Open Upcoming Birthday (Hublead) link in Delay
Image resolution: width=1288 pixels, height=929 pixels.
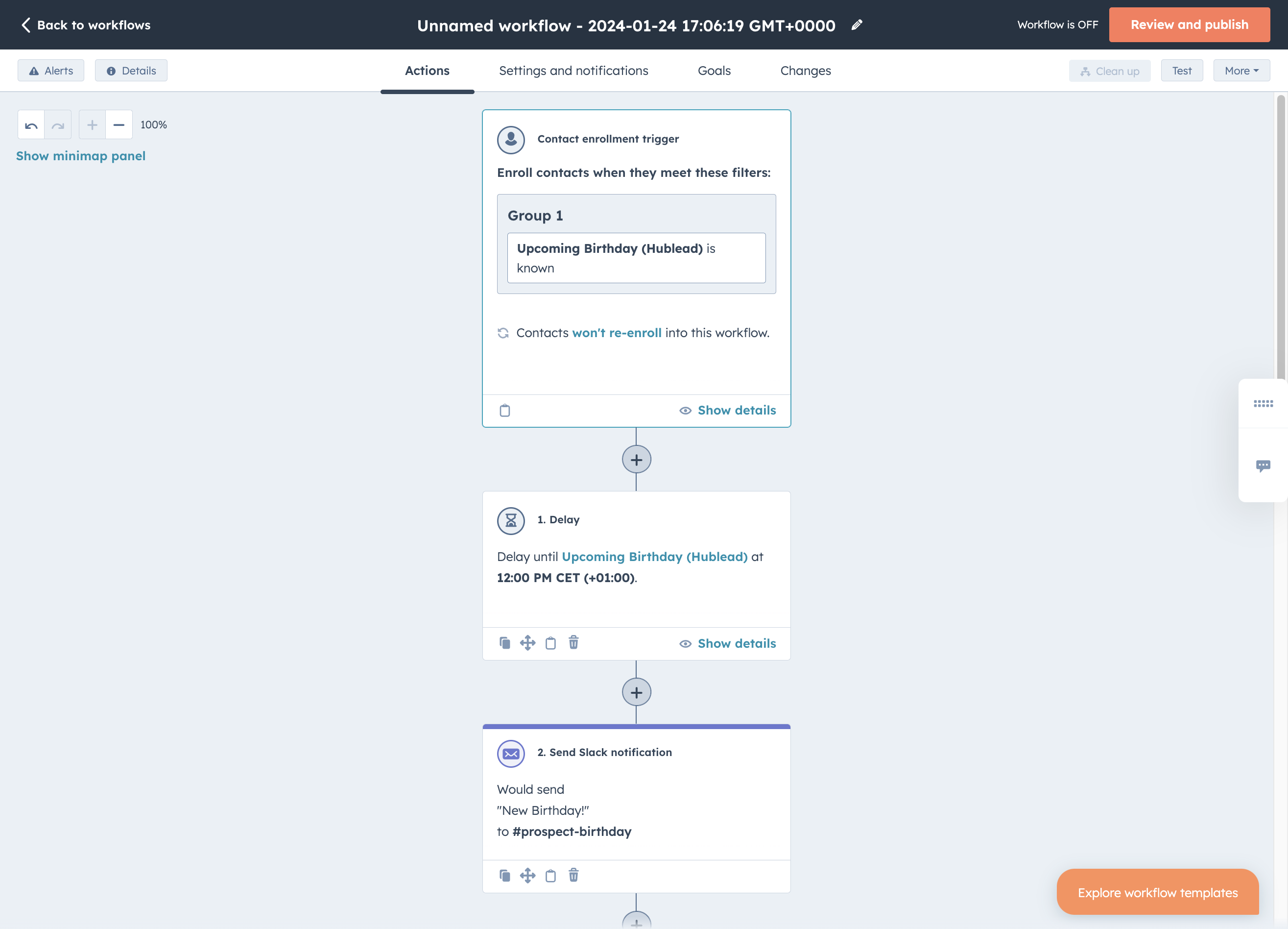pyautogui.click(x=654, y=556)
